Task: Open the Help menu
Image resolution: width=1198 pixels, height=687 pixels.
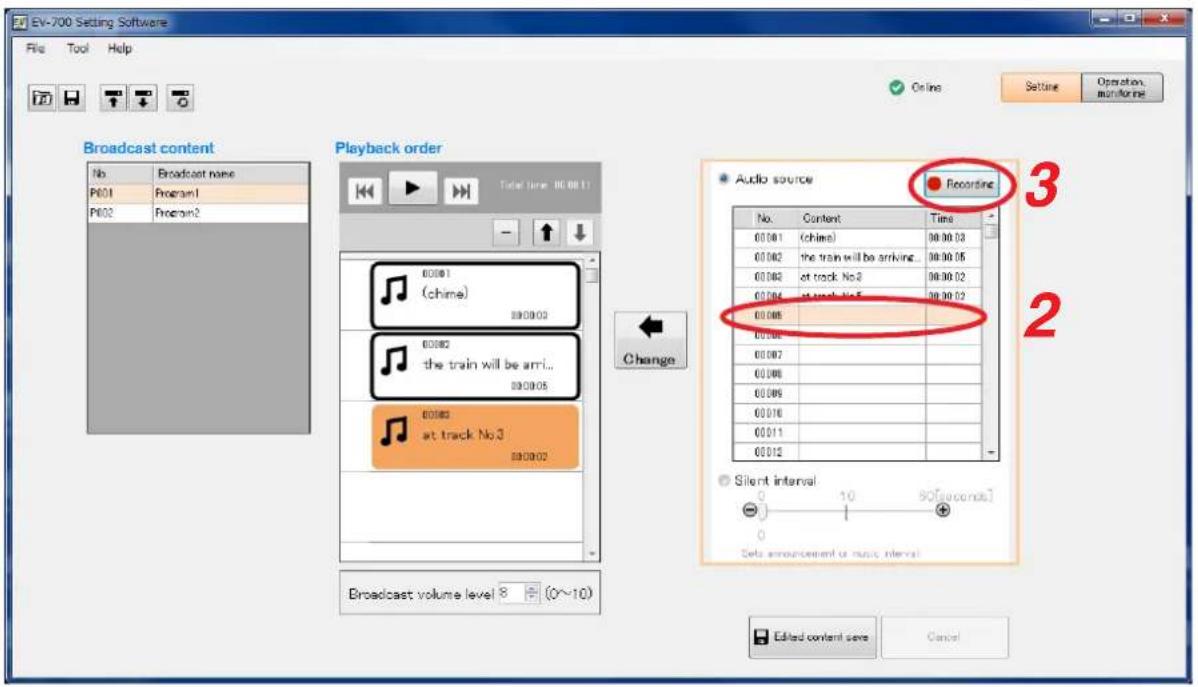Action: (x=119, y=48)
